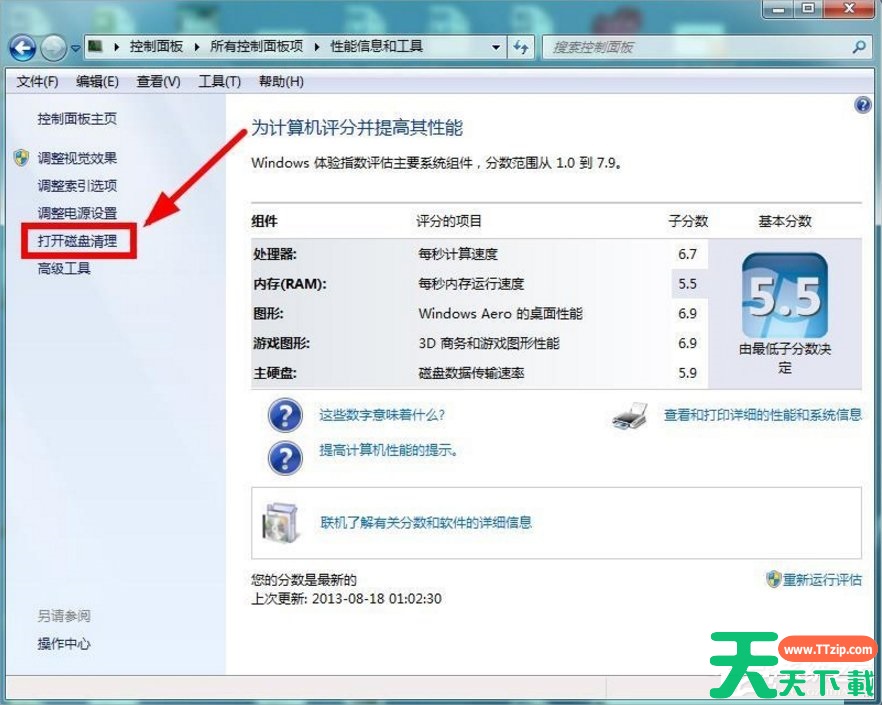Click the help question mark icon top right

[862, 105]
